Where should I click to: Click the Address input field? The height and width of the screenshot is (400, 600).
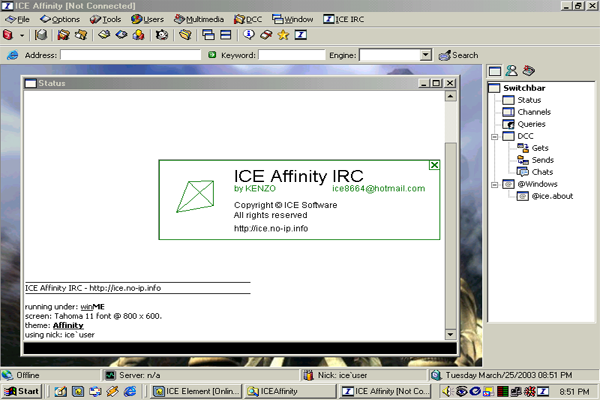(130, 55)
